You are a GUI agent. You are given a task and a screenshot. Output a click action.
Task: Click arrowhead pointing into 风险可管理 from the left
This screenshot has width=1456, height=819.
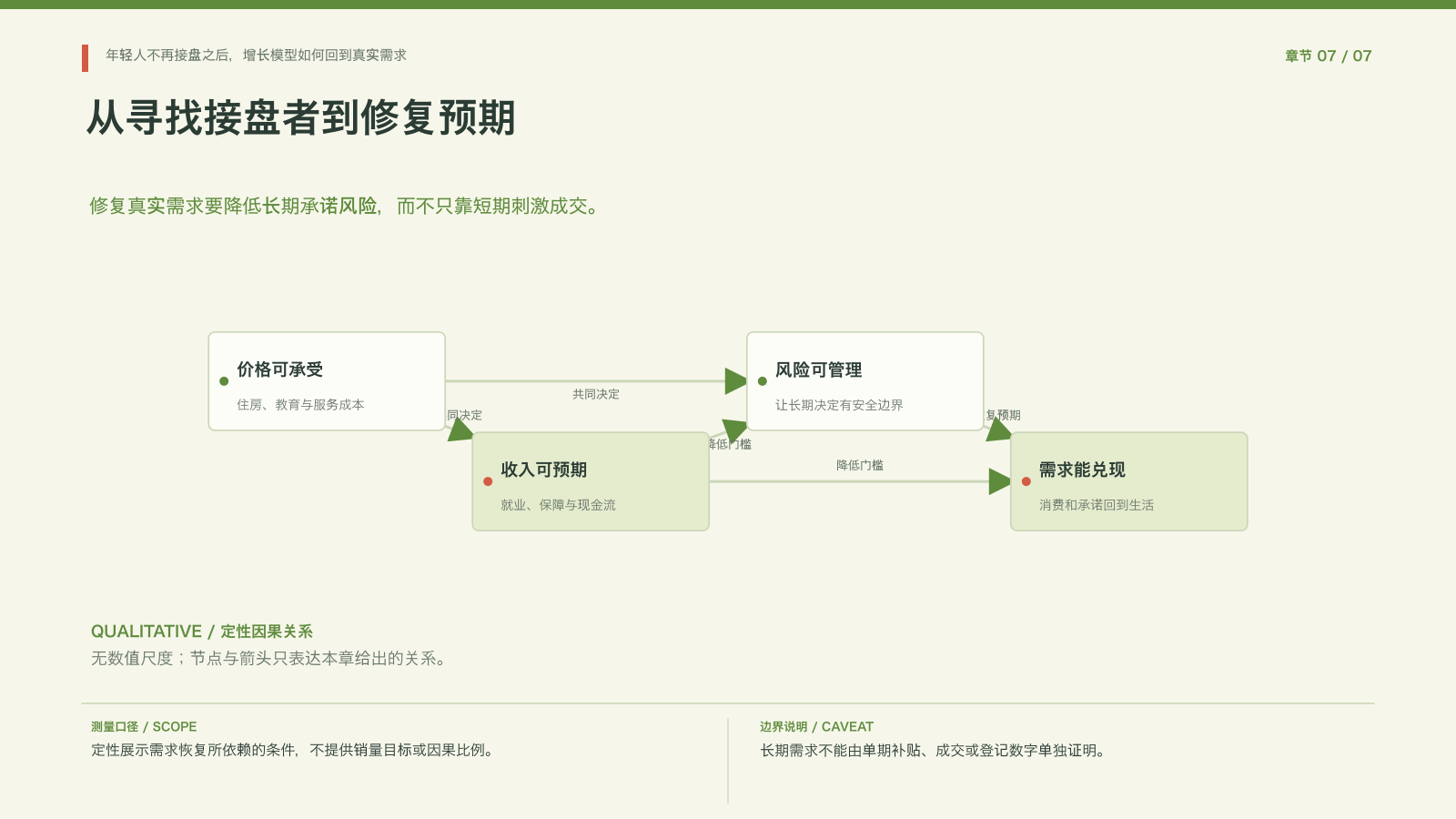(x=736, y=381)
